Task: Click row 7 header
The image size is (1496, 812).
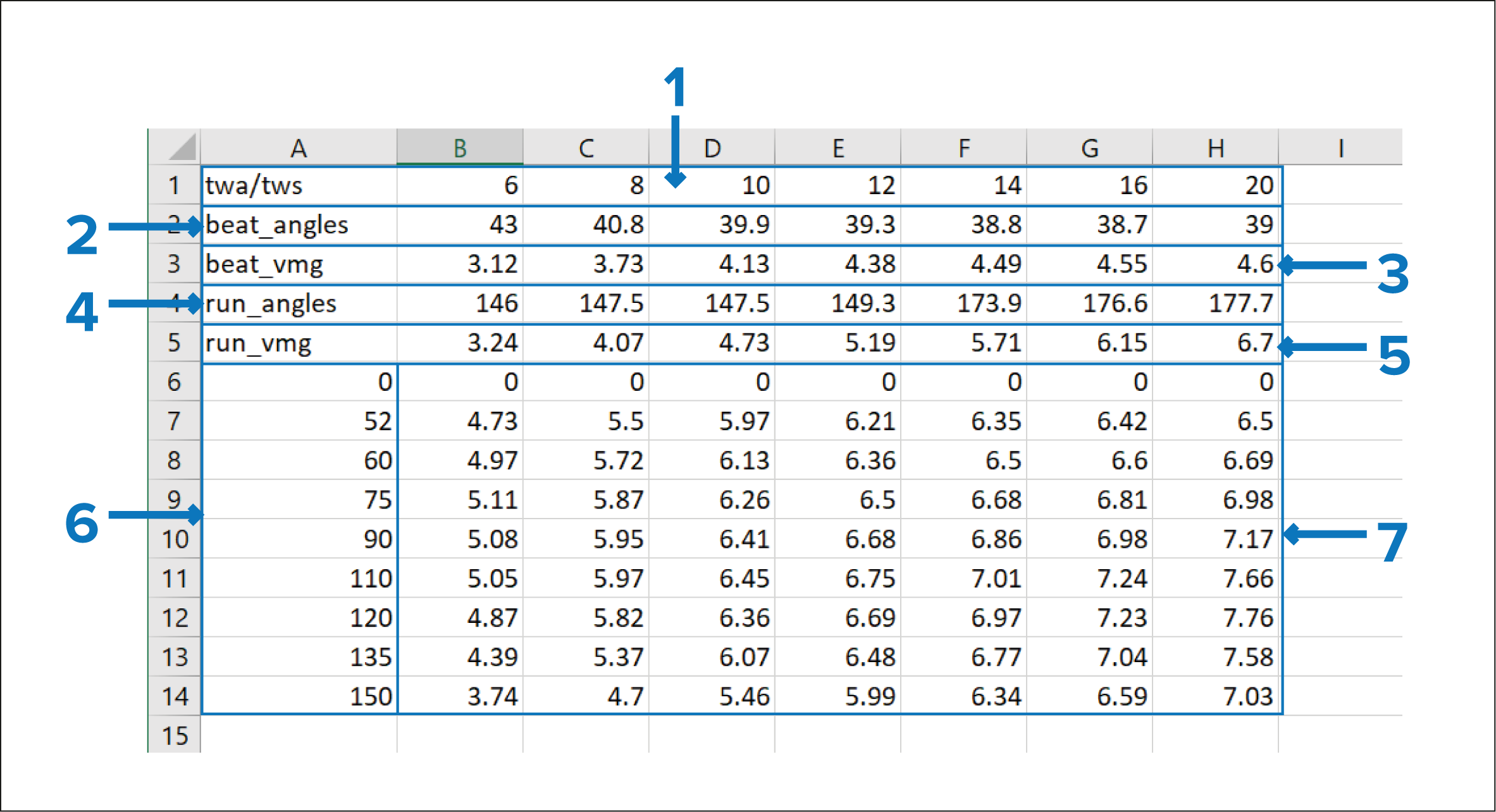Action: 174,421
